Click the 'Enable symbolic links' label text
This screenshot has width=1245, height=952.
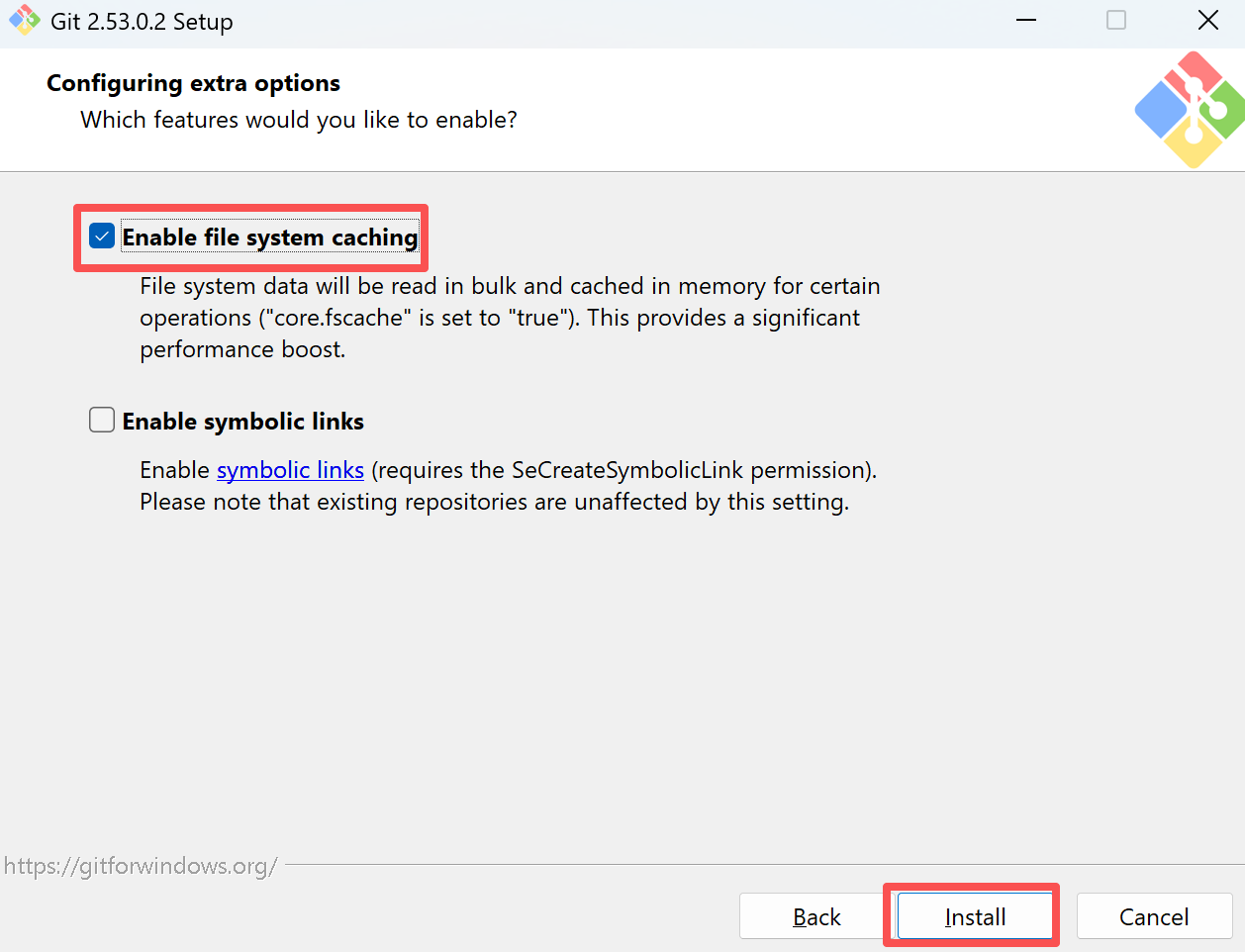pos(243,422)
